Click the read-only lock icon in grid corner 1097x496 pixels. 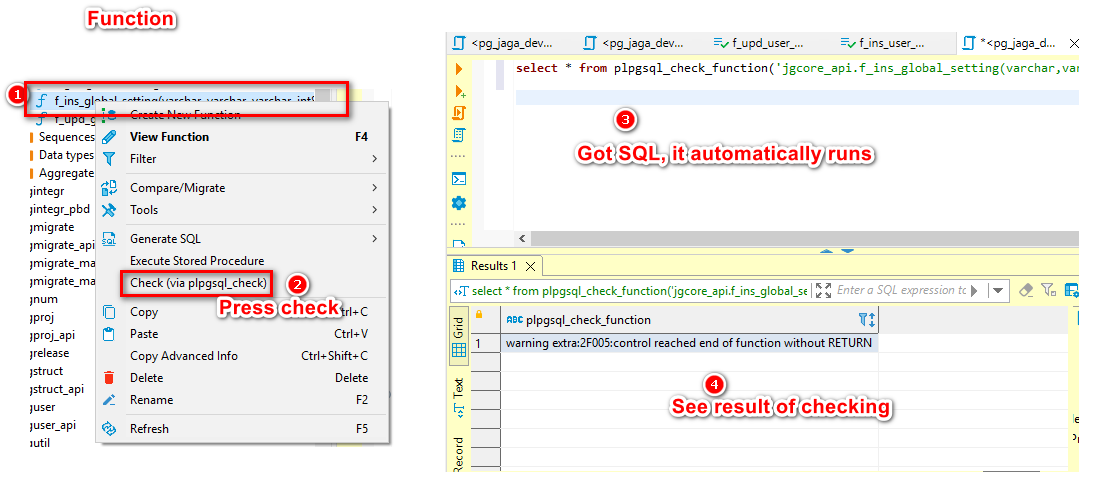click(x=479, y=315)
